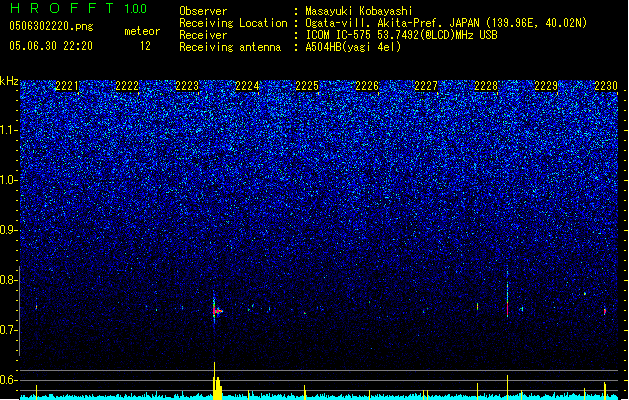Click the kHz axis unit label
Screen dimensions: 629x400
point(9,81)
